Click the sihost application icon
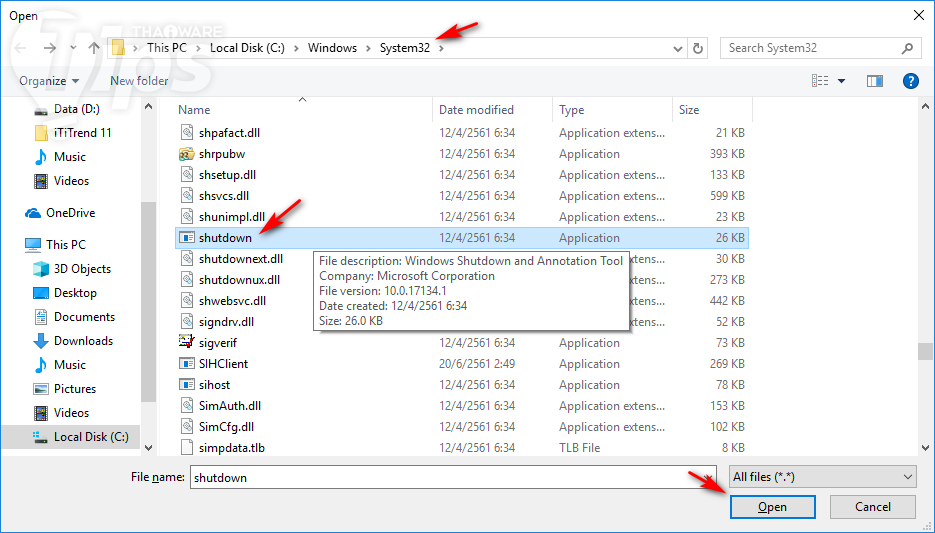This screenshot has height=533, width=935. pyautogui.click(x=187, y=385)
